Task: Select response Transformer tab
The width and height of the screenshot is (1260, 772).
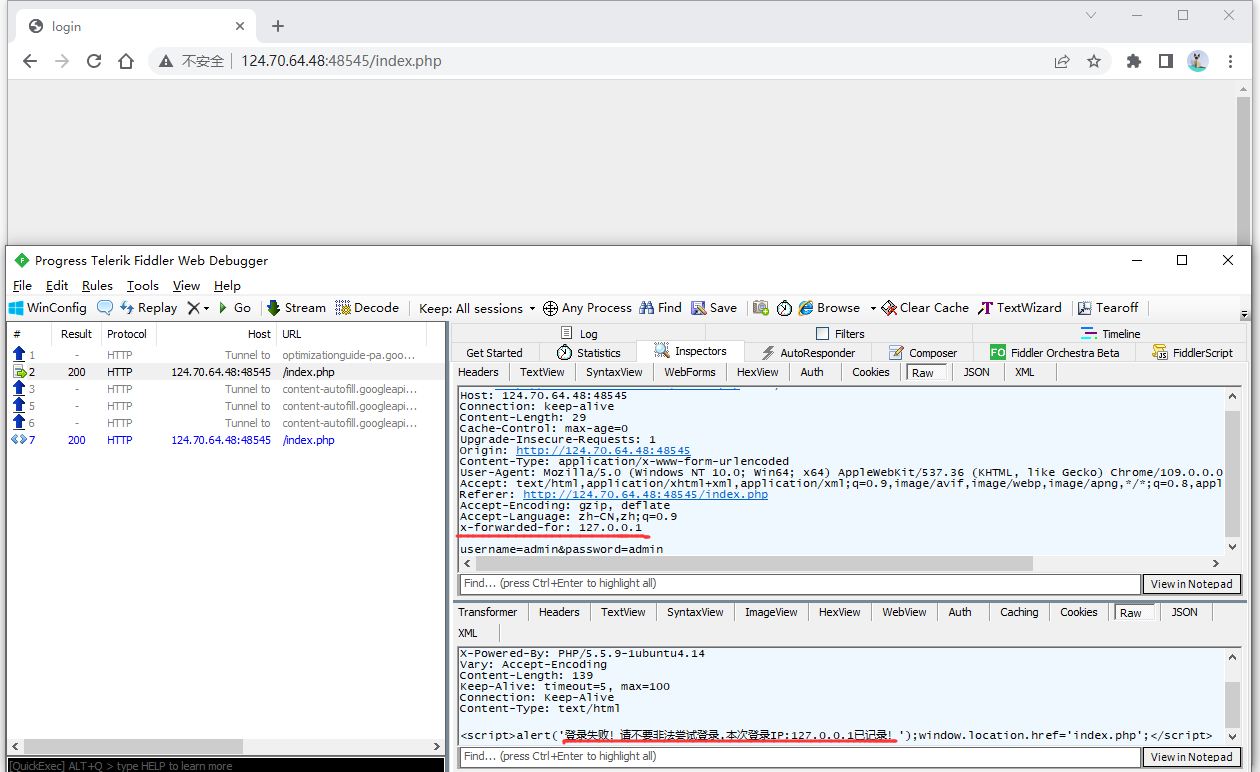Action: pos(488,612)
